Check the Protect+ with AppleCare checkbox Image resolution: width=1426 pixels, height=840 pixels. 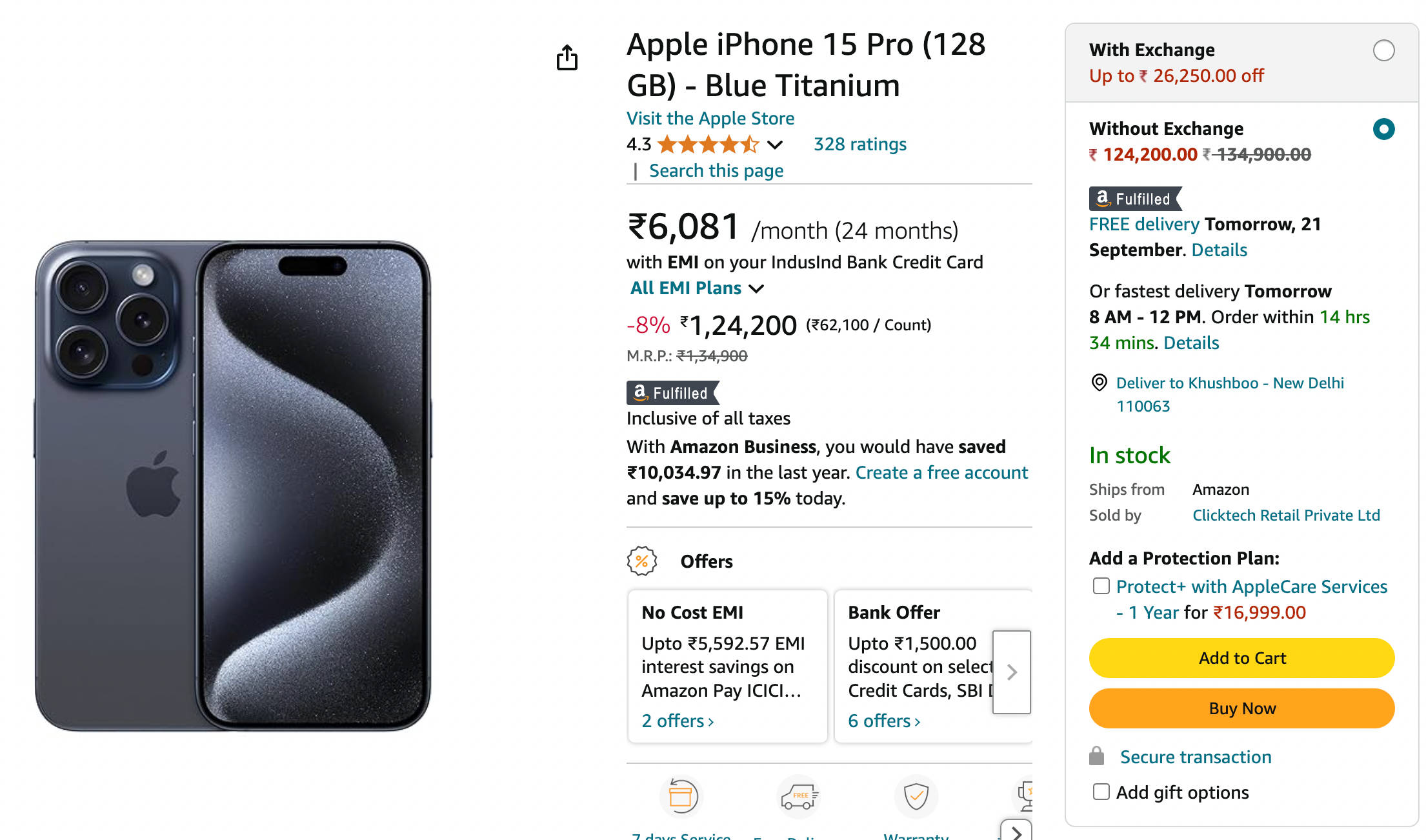point(1101,586)
